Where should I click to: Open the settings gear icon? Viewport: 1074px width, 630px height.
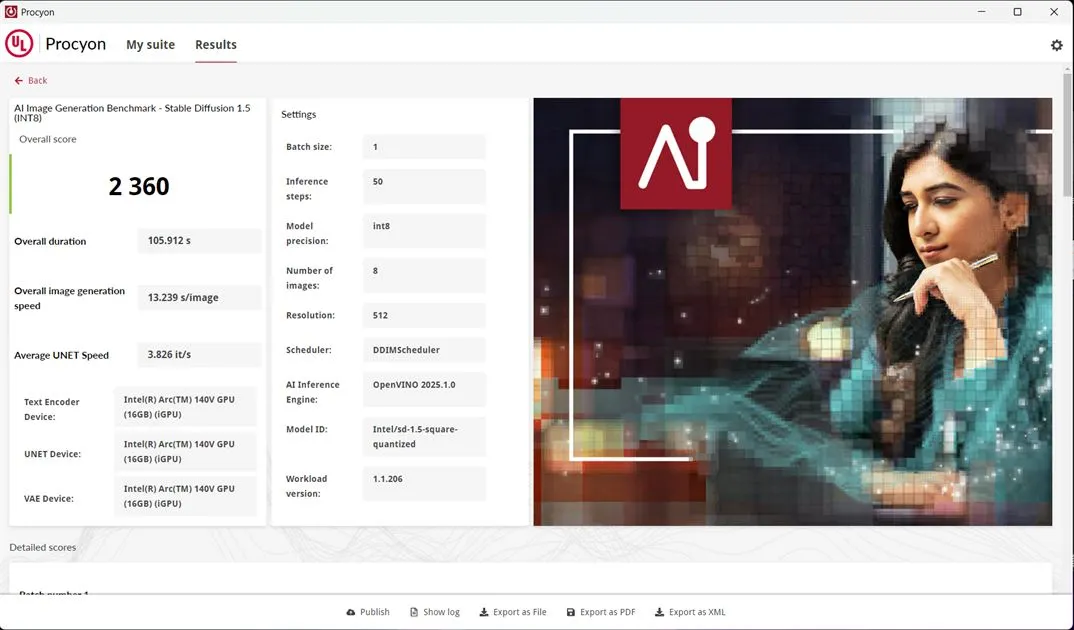pyautogui.click(x=1056, y=45)
